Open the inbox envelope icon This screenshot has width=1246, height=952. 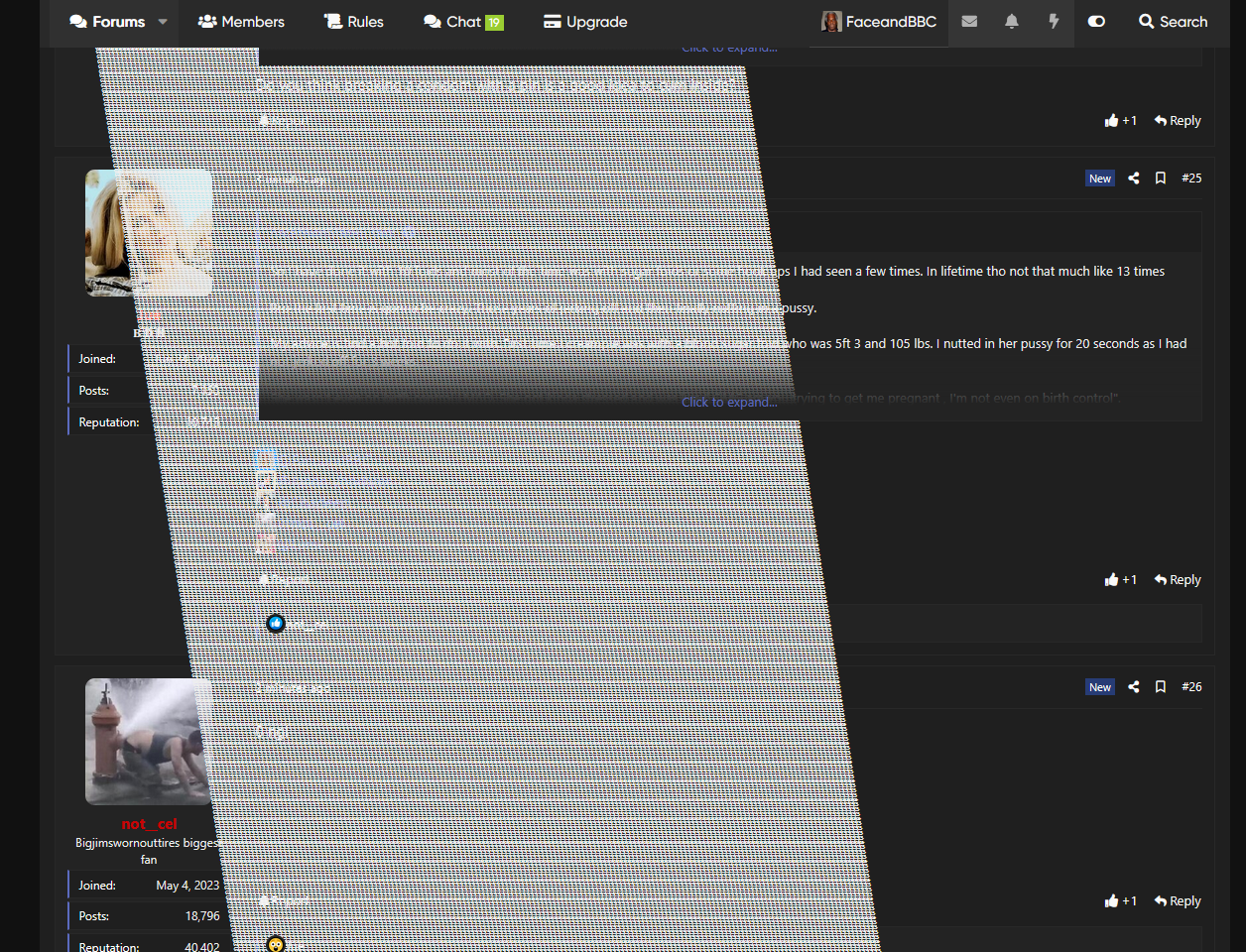coord(969,22)
